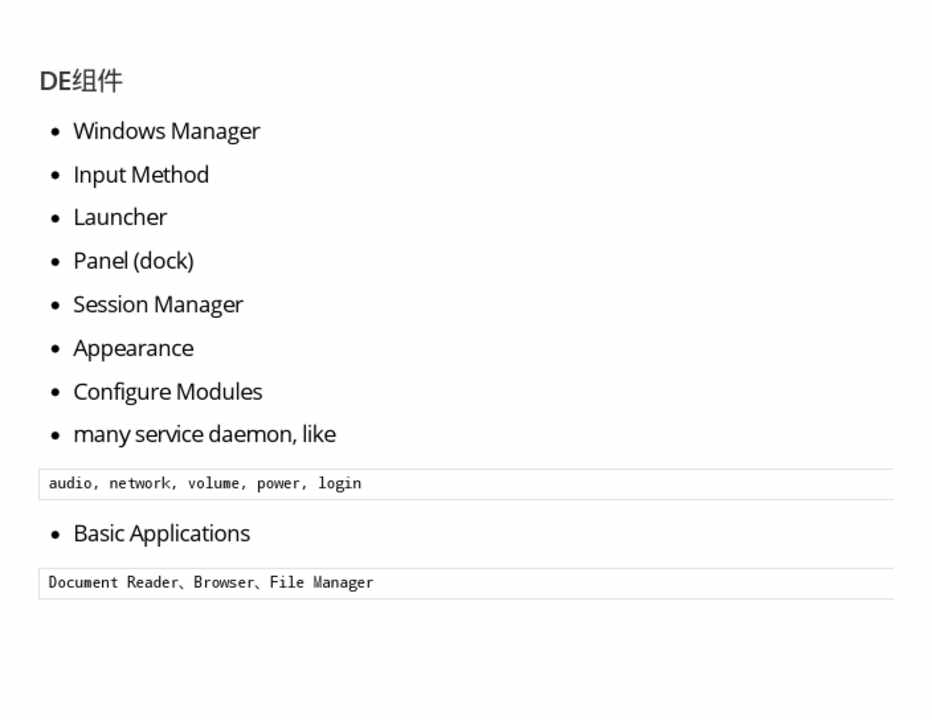This screenshot has width=932, height=720.
Task: Select the "Input Method" bullet text
Action: click(141, 175)
